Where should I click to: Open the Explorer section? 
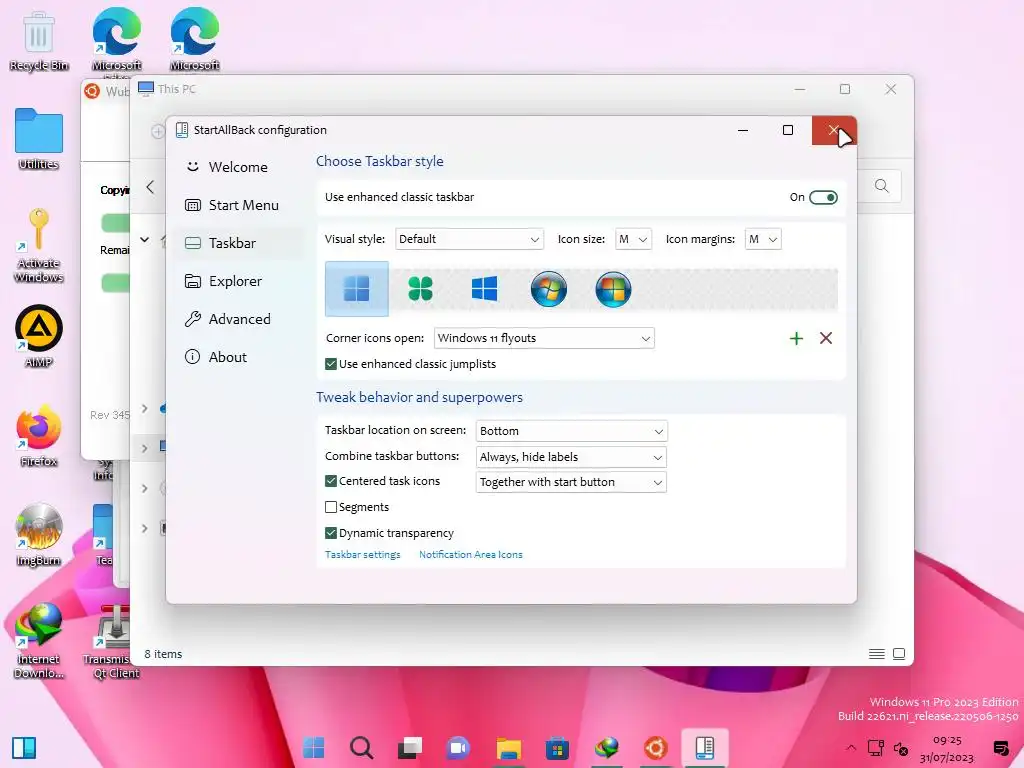pyautogui.click(x=223, y=281)
